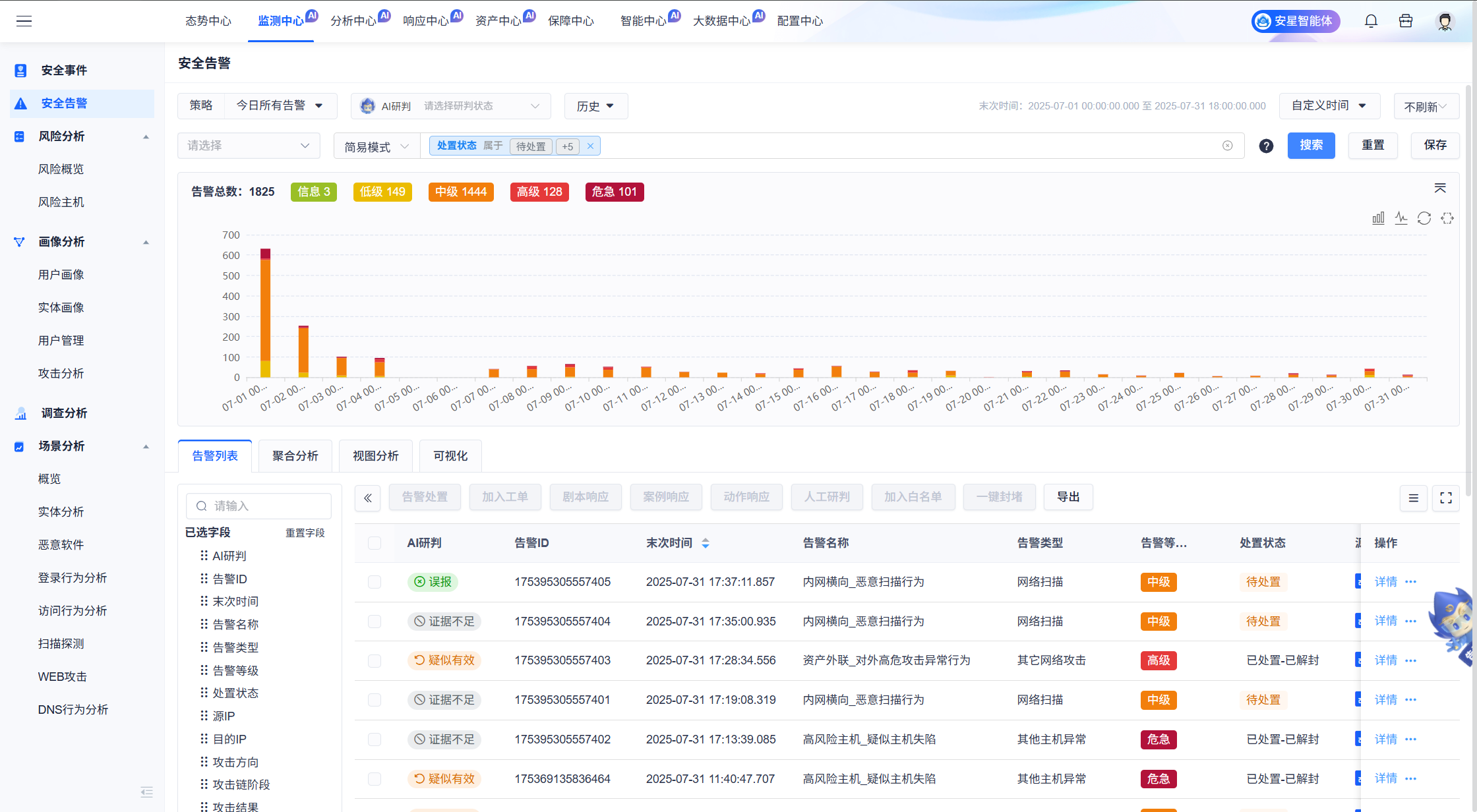Collapse the 风险分析 sidebar section
The image size is (1477, 812).
click(146, 136)
